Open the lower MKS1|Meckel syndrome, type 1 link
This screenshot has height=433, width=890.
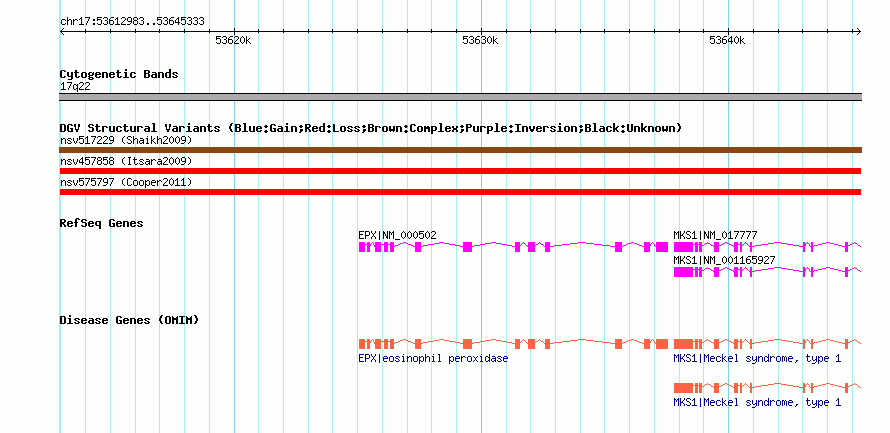coord(757,402)
